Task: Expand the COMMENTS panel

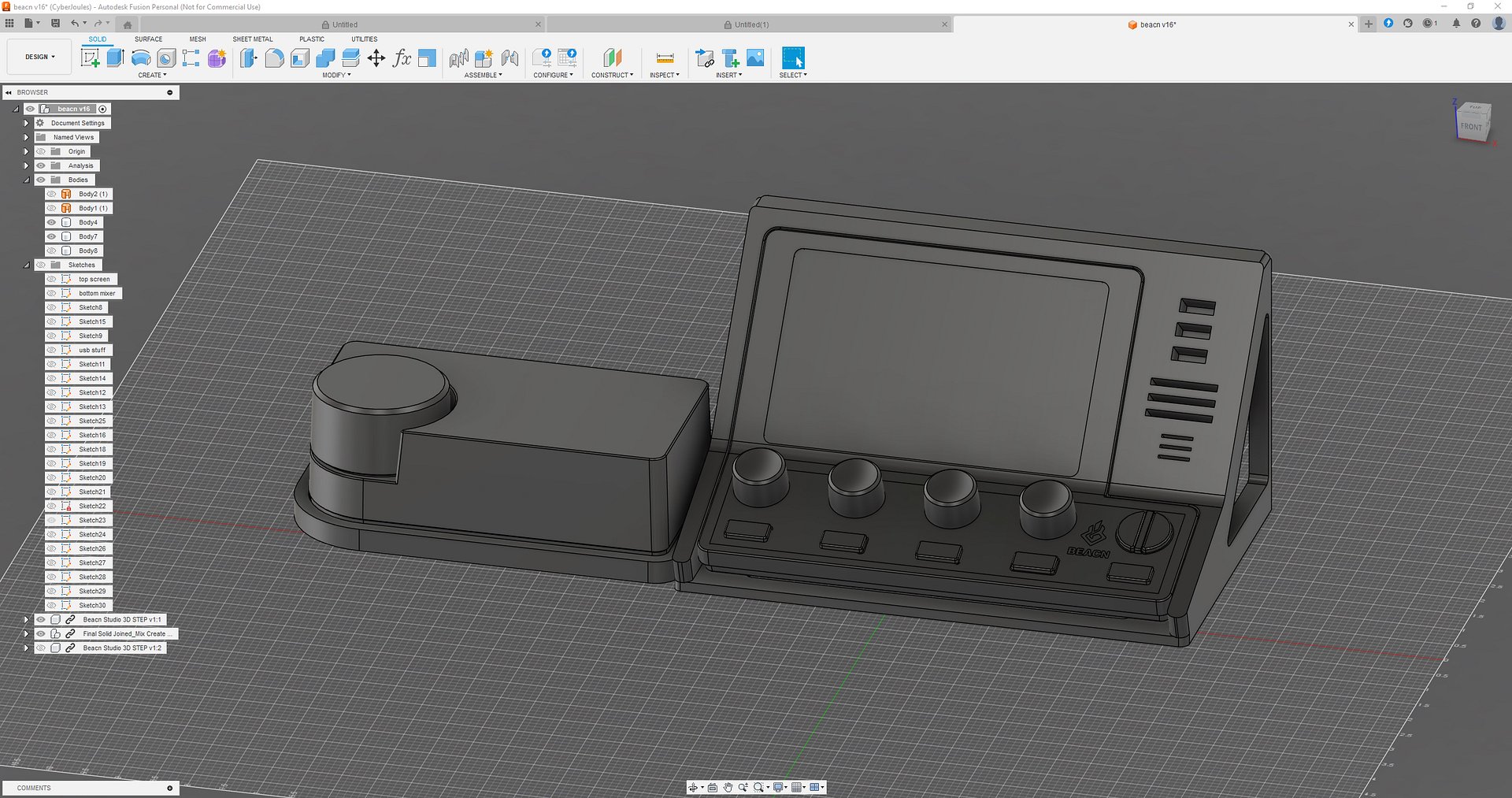Action: pos(169,788)
